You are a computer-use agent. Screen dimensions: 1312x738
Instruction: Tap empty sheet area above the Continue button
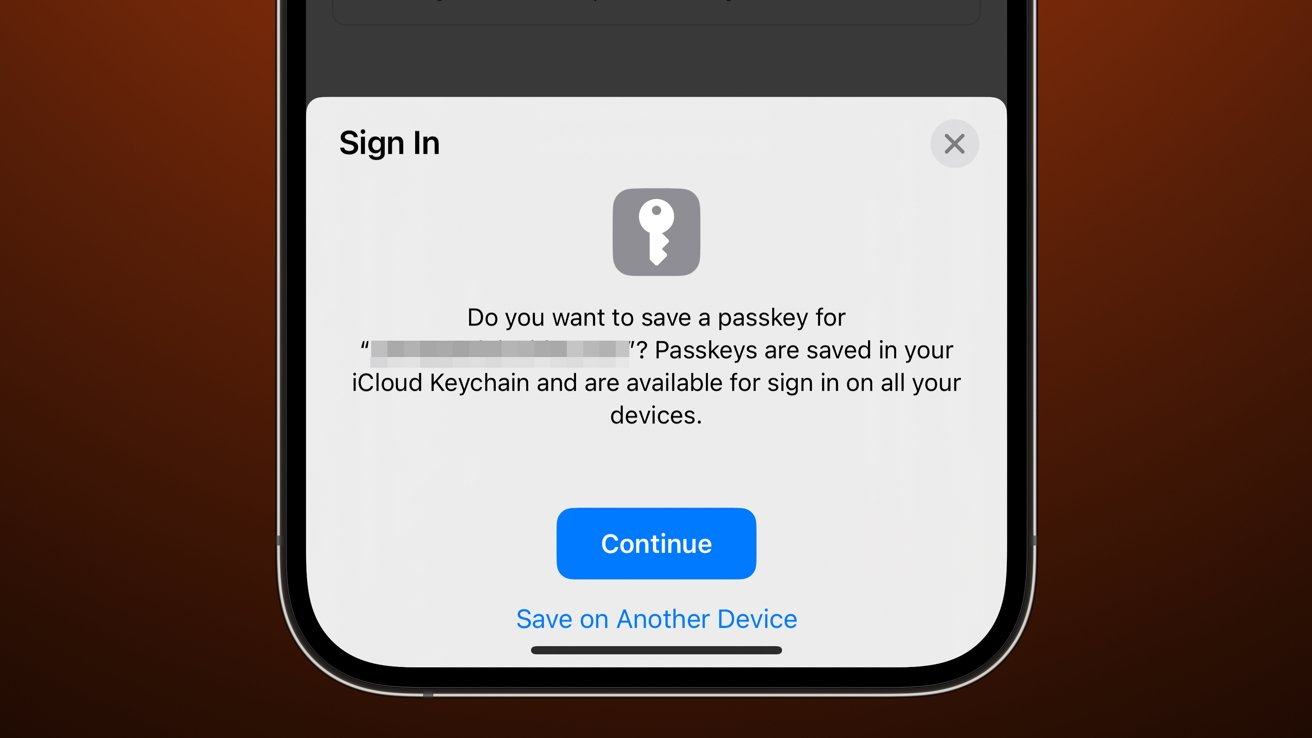click(x=656, y=468)
